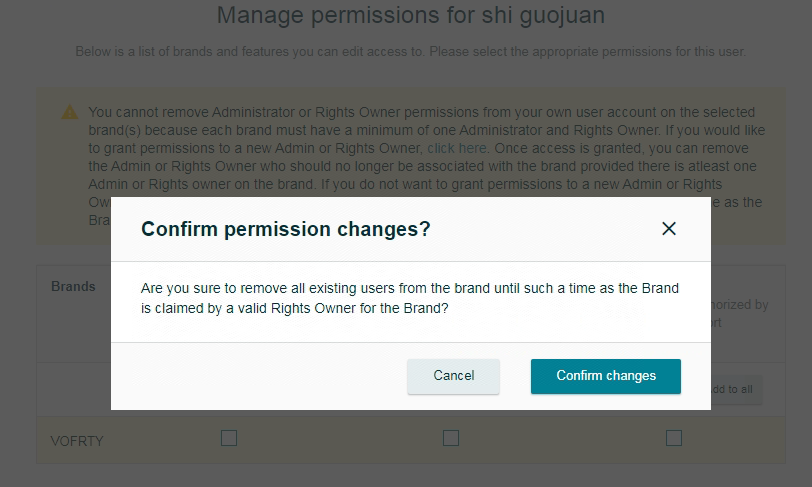Click the partially hidden 'Add to all' button

[x=735, y=390]
